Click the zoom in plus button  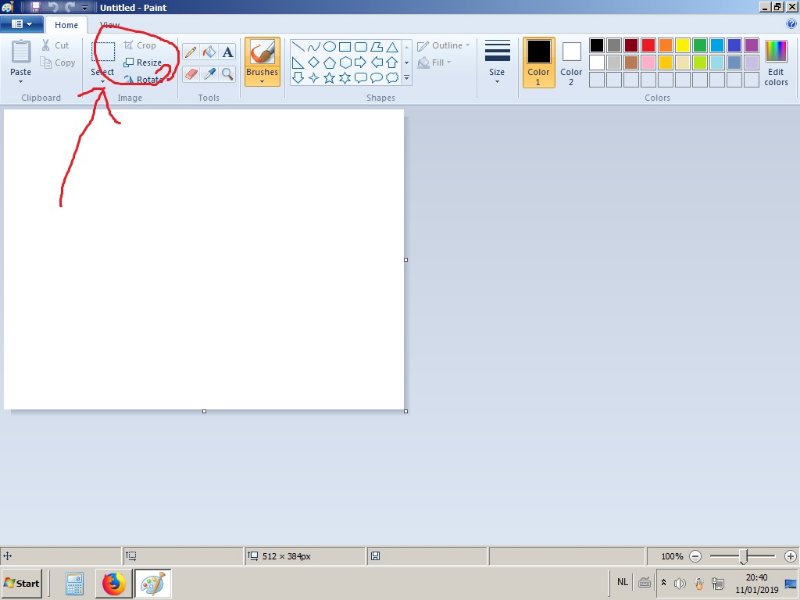coord(790,556)
